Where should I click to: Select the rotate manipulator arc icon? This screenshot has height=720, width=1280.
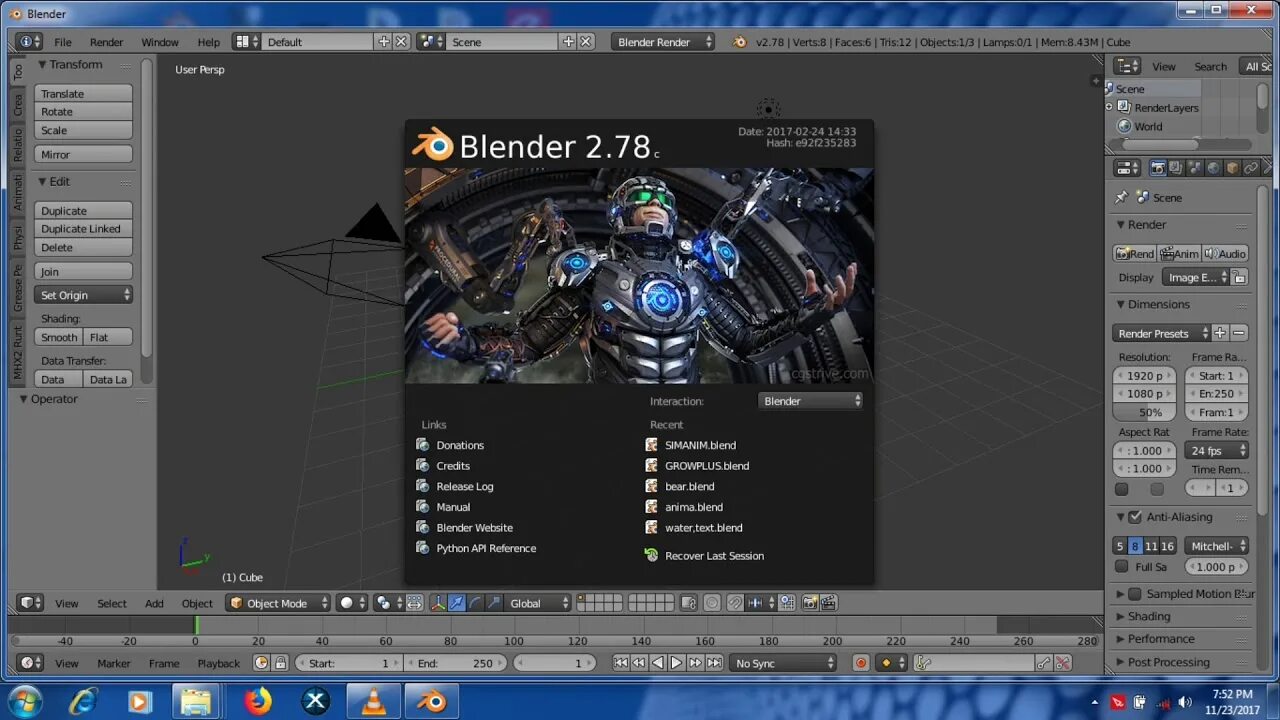point(475,603)
